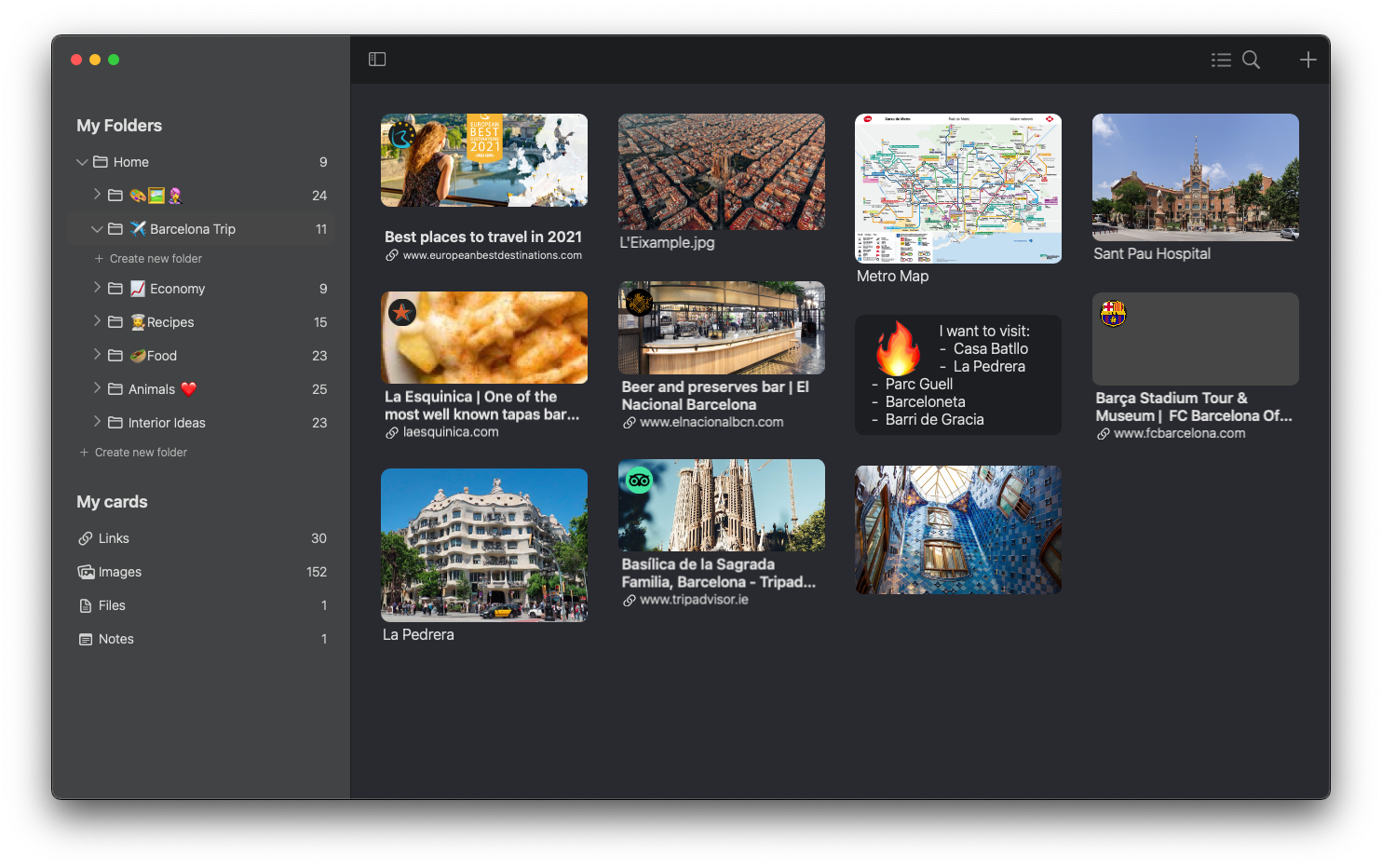Click the Images stack icon
The image size is (1382, 868).
click(x=86, y=572)
